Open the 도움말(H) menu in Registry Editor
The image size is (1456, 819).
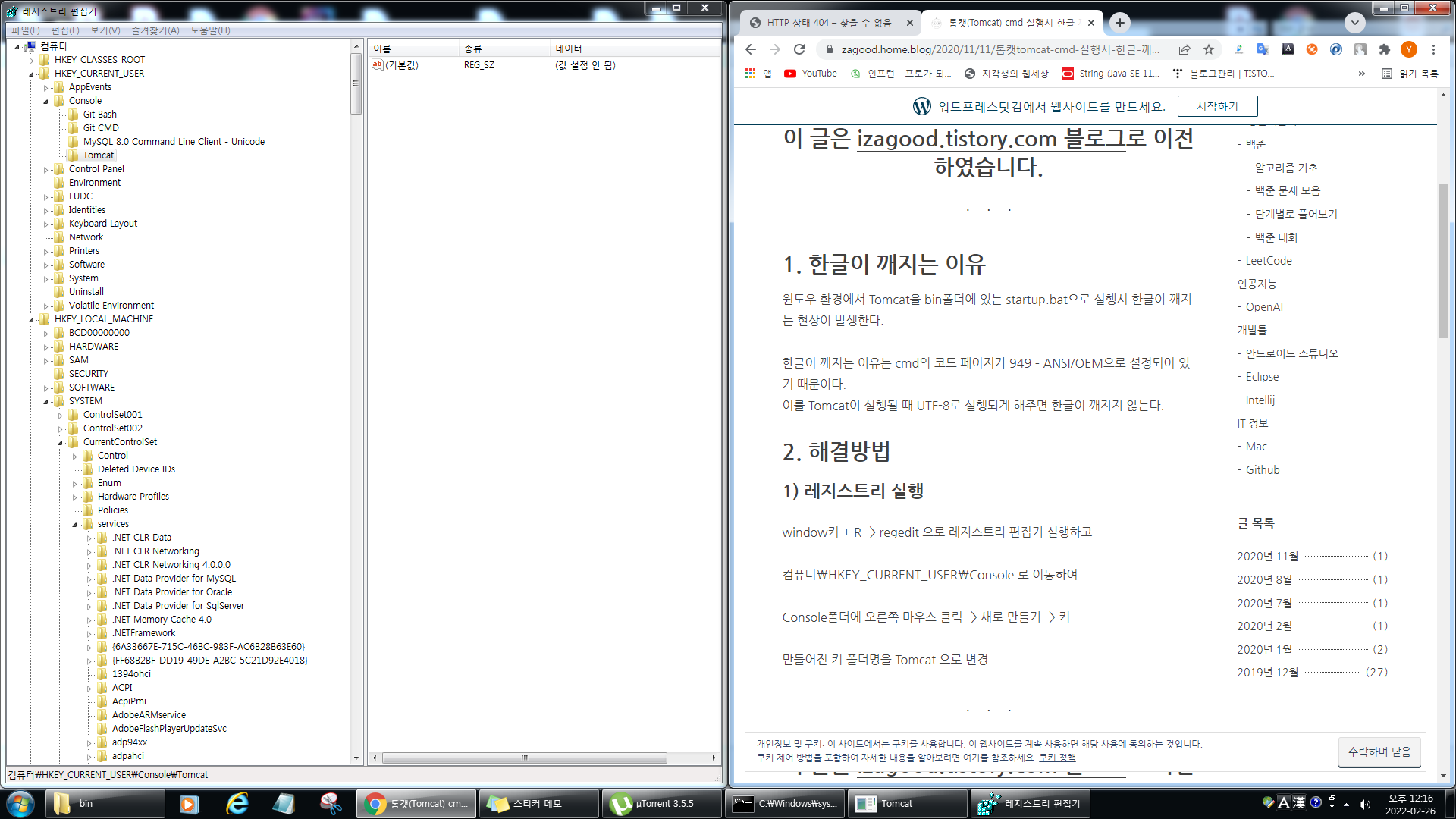click(210, 30)
